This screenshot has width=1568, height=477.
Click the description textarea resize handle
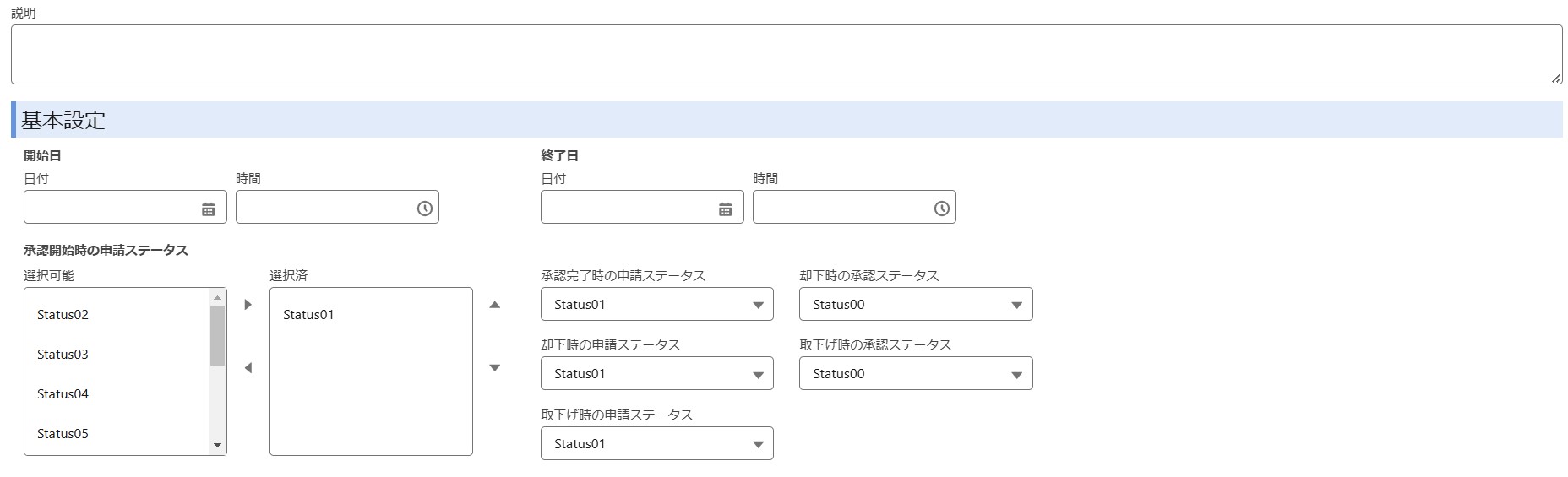click(1555, 78)
